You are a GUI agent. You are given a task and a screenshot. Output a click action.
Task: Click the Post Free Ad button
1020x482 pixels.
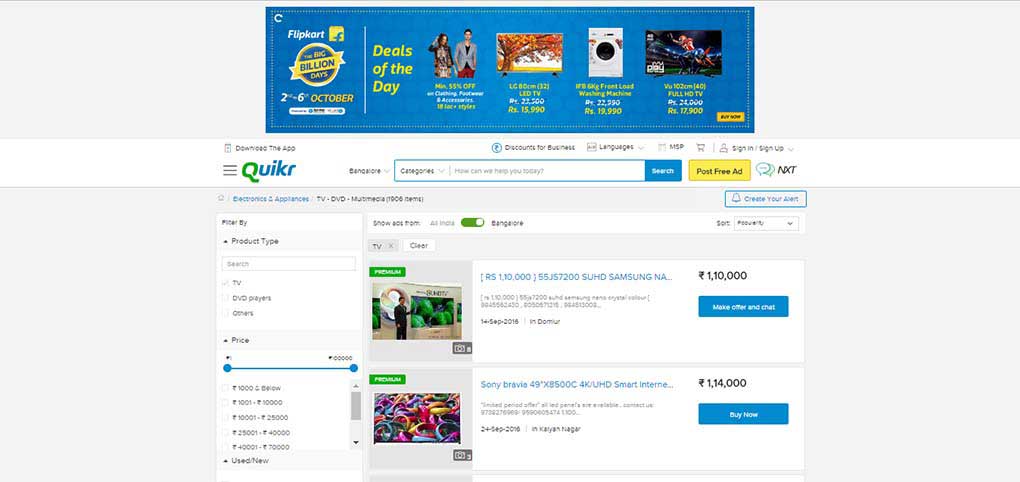click(x=719, y=171)
